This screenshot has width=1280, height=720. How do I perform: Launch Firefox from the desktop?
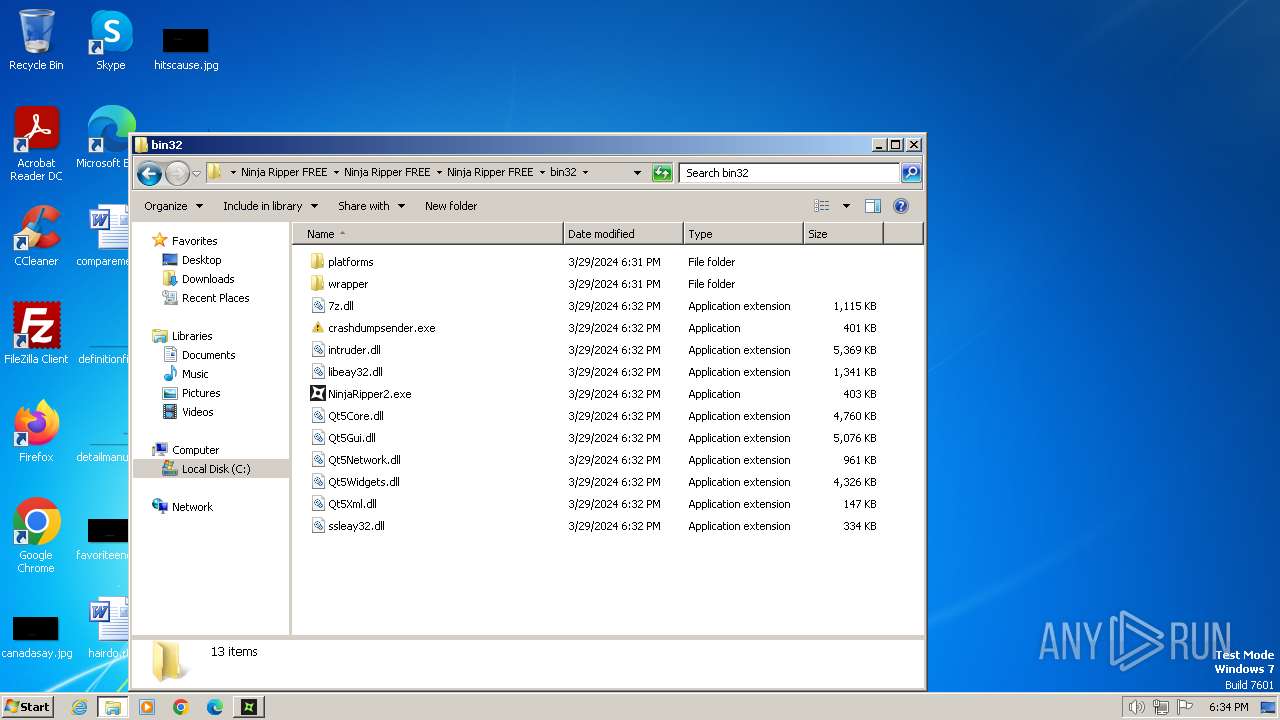(x=36, y=432)
